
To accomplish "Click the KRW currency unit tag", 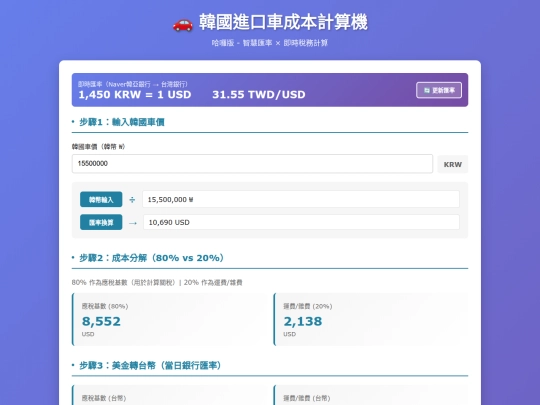I will tap(453, 164).
